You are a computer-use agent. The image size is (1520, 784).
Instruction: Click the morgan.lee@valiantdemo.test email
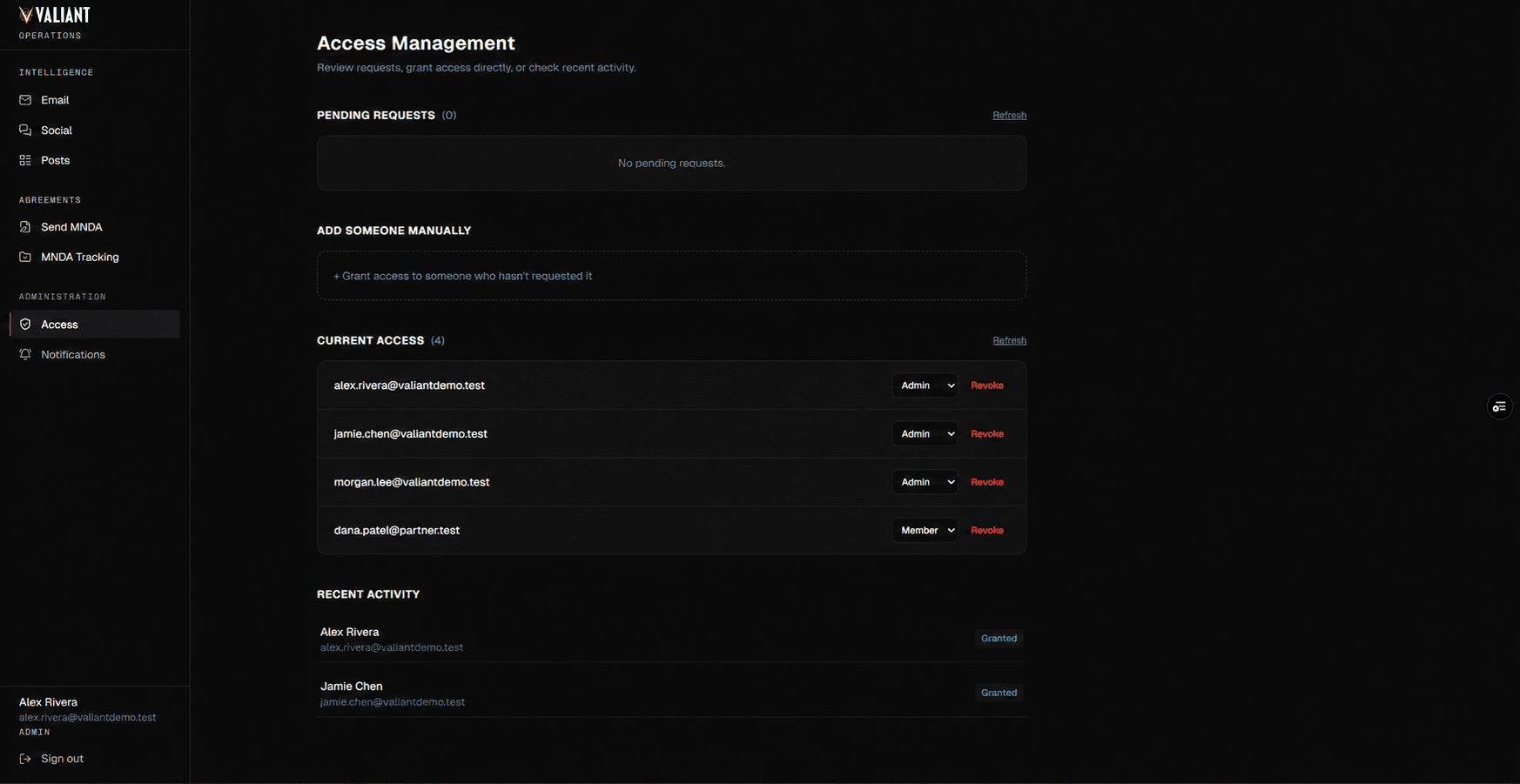pos(412,482)
